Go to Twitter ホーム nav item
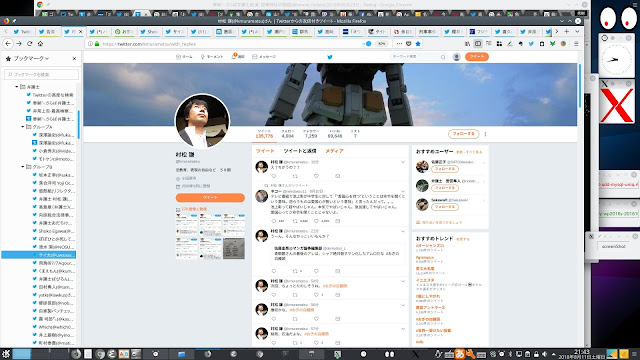 (x=184, y=57)
